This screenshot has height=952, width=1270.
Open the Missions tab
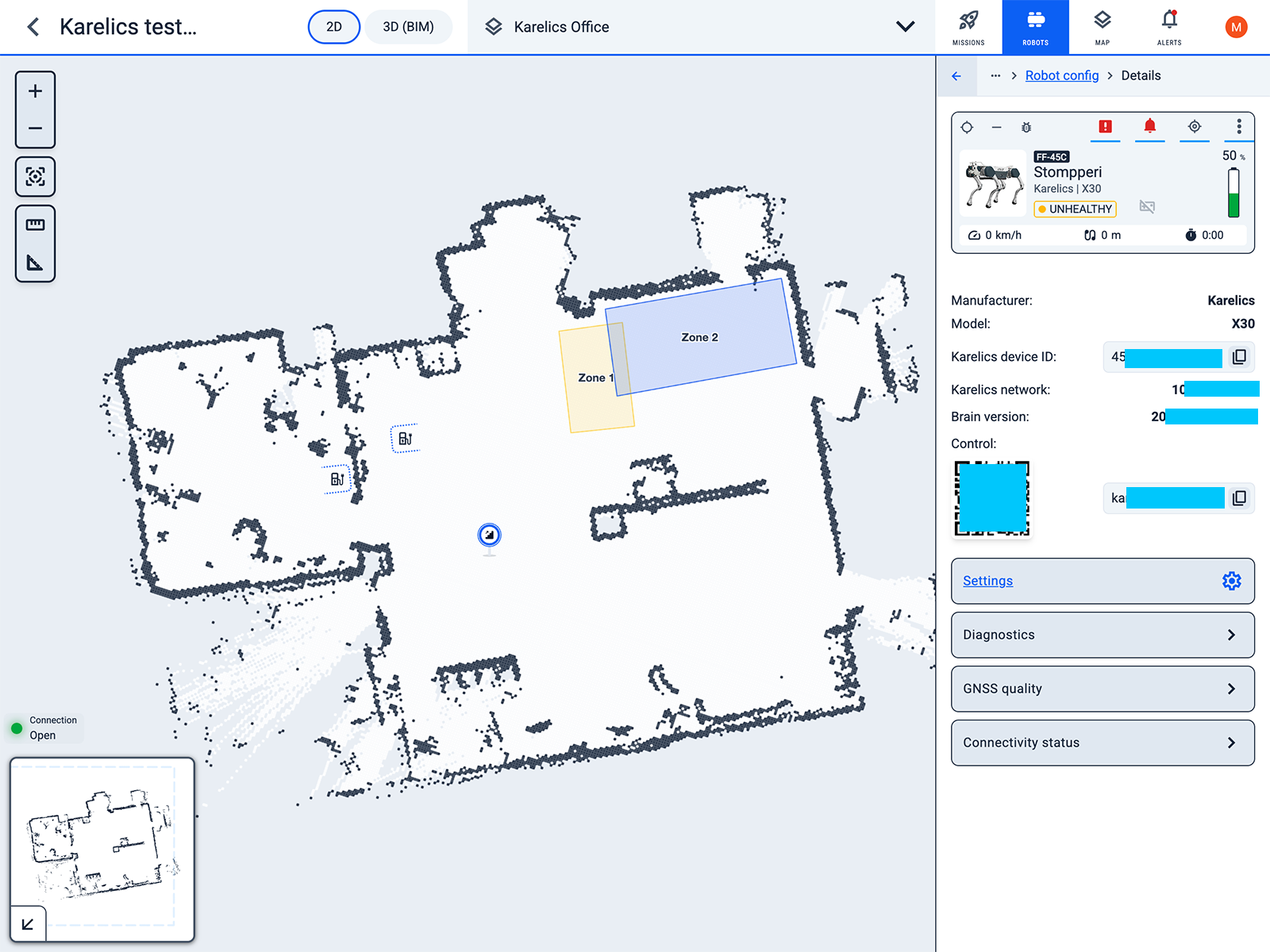click(x=968, y=27)
